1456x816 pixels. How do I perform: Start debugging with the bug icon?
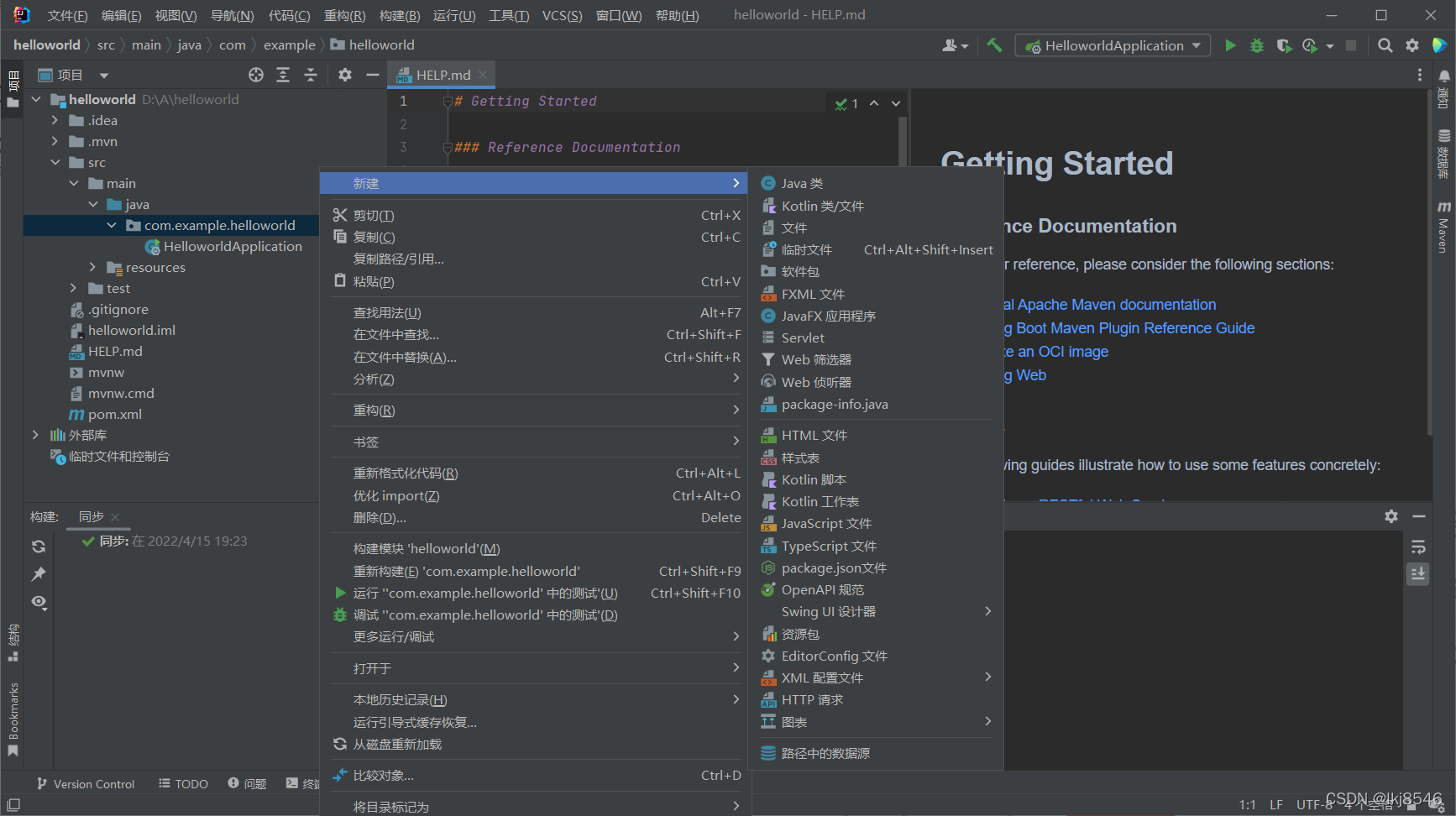point(1256,45)
